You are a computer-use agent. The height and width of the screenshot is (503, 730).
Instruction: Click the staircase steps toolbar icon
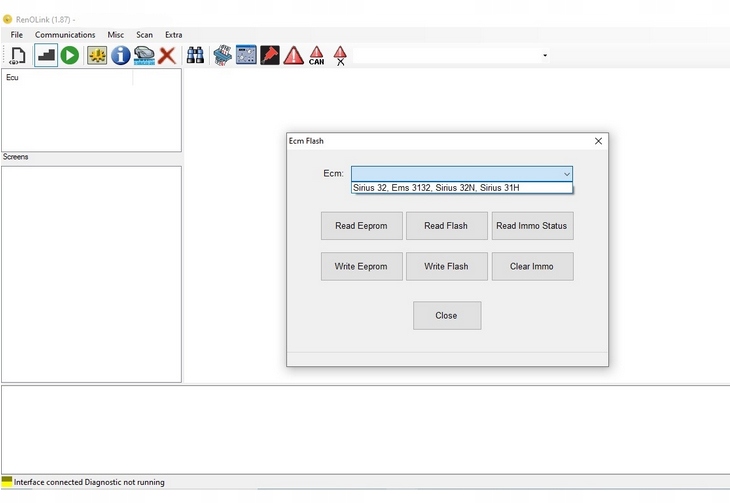coord(46,55)
